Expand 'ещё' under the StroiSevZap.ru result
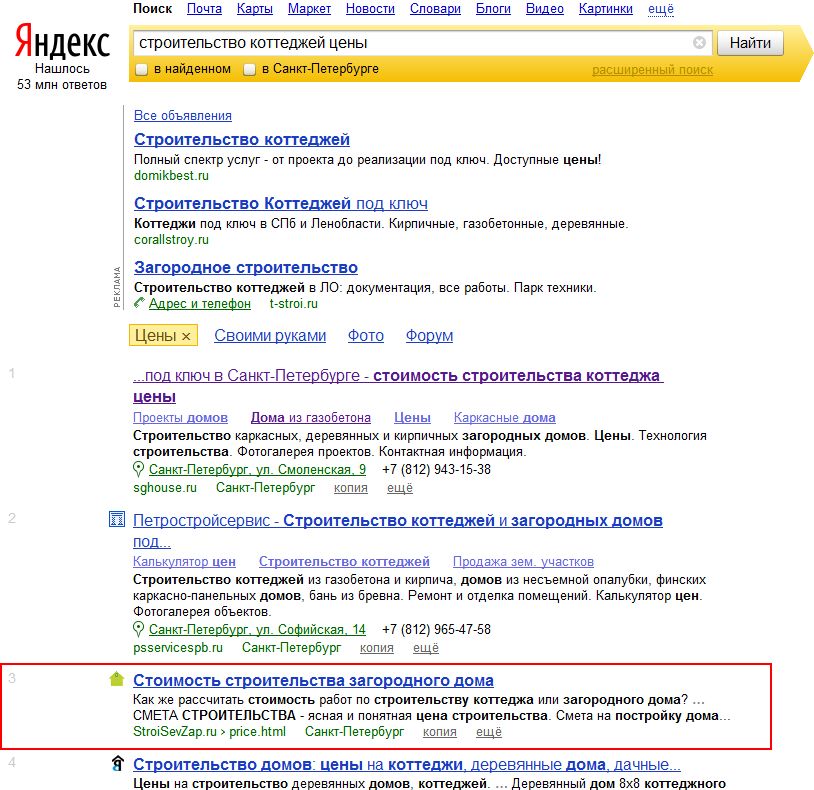The width and height of the screenshot is (814, 790). coord(489,732)
